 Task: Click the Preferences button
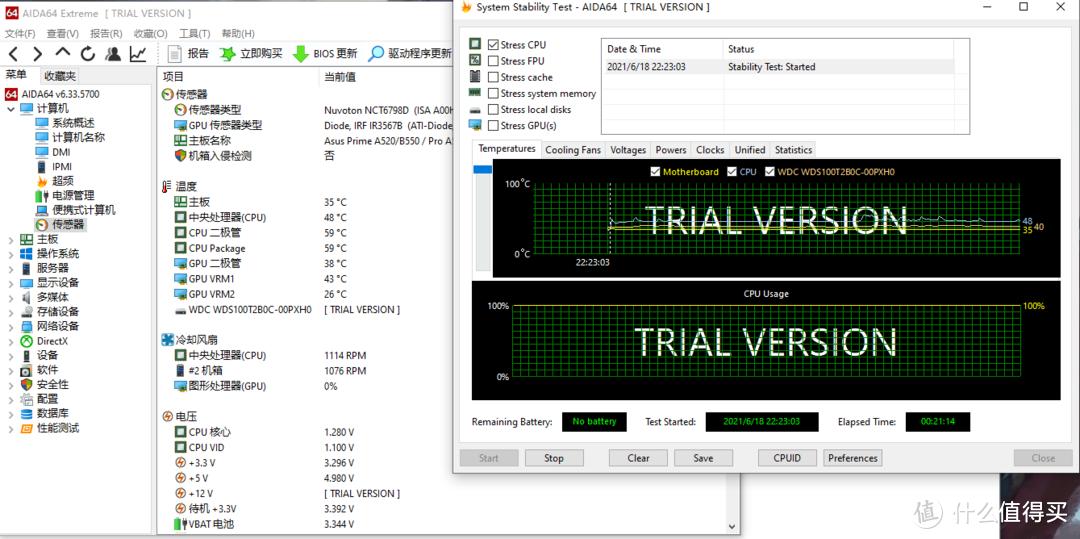coord(852,458)
